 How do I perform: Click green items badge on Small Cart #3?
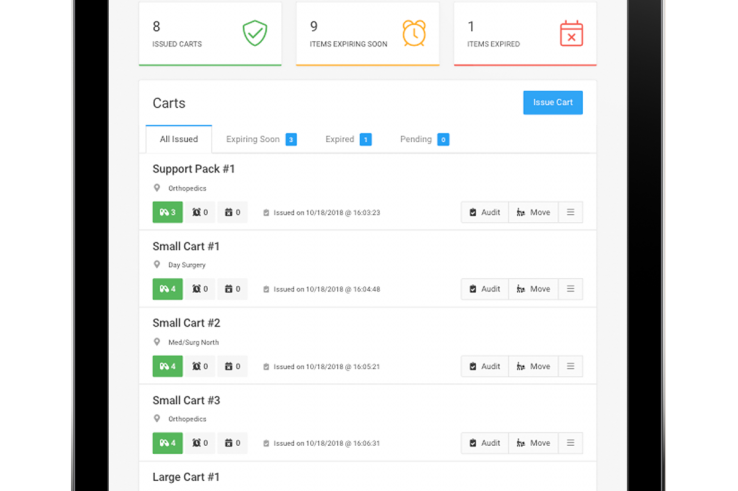[x=168, y=443]
